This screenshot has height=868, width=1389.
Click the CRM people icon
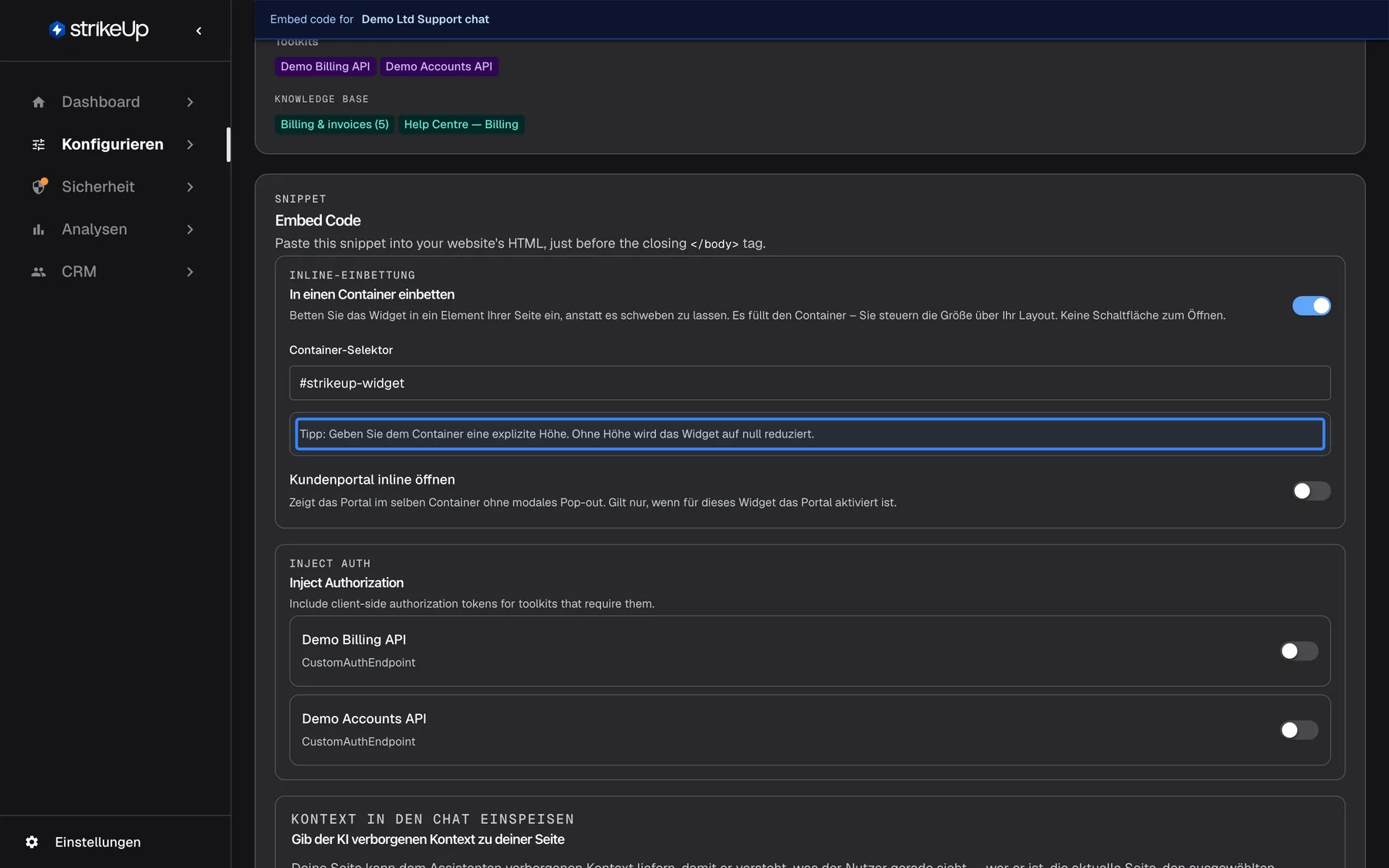(39, 272)
